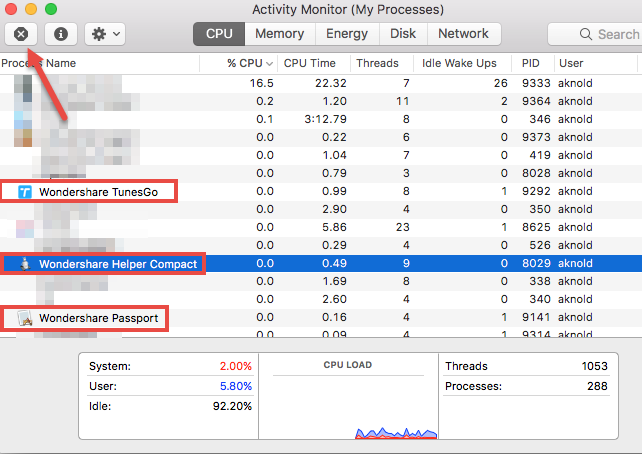Click the search magnifier icon
The height and width of the screenshot is (454, 642).
[586, 34]
